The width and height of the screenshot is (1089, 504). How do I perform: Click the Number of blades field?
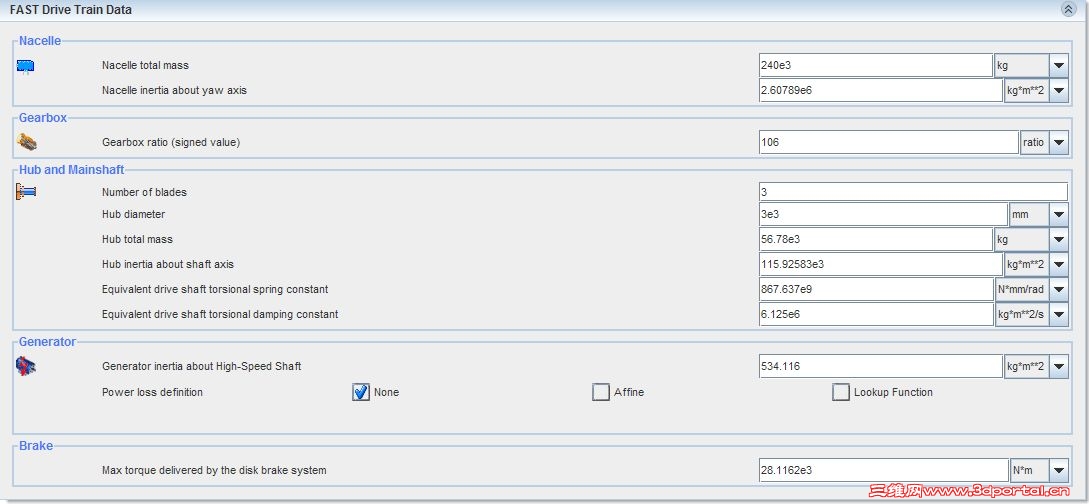pos(913,192)
